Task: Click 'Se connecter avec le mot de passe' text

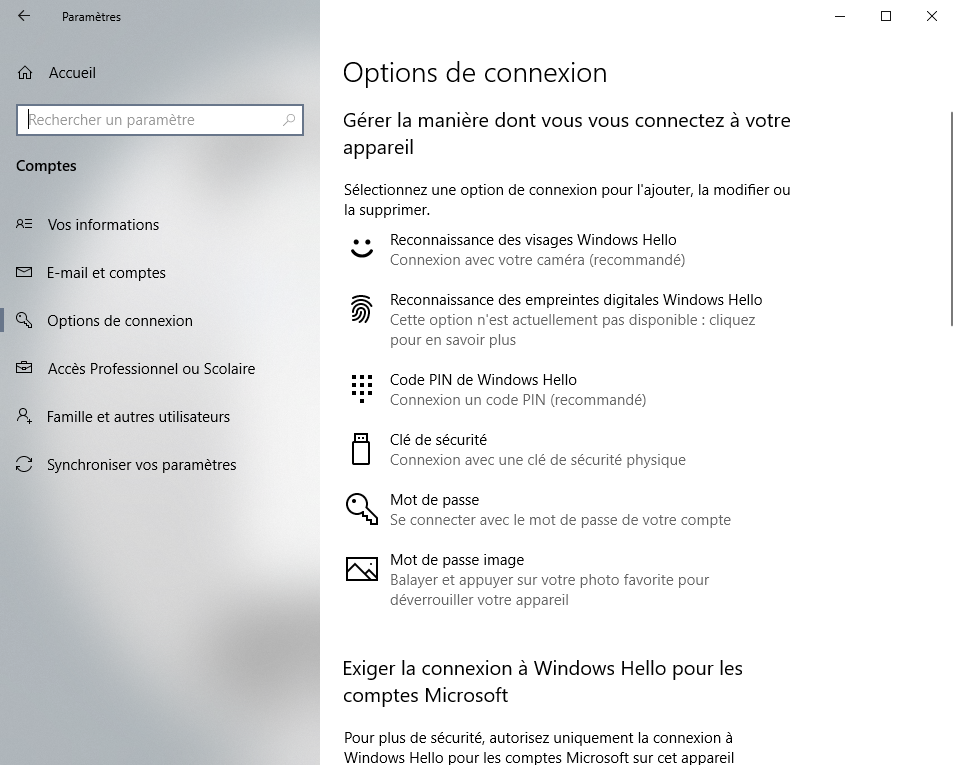Action: (560, 520)
